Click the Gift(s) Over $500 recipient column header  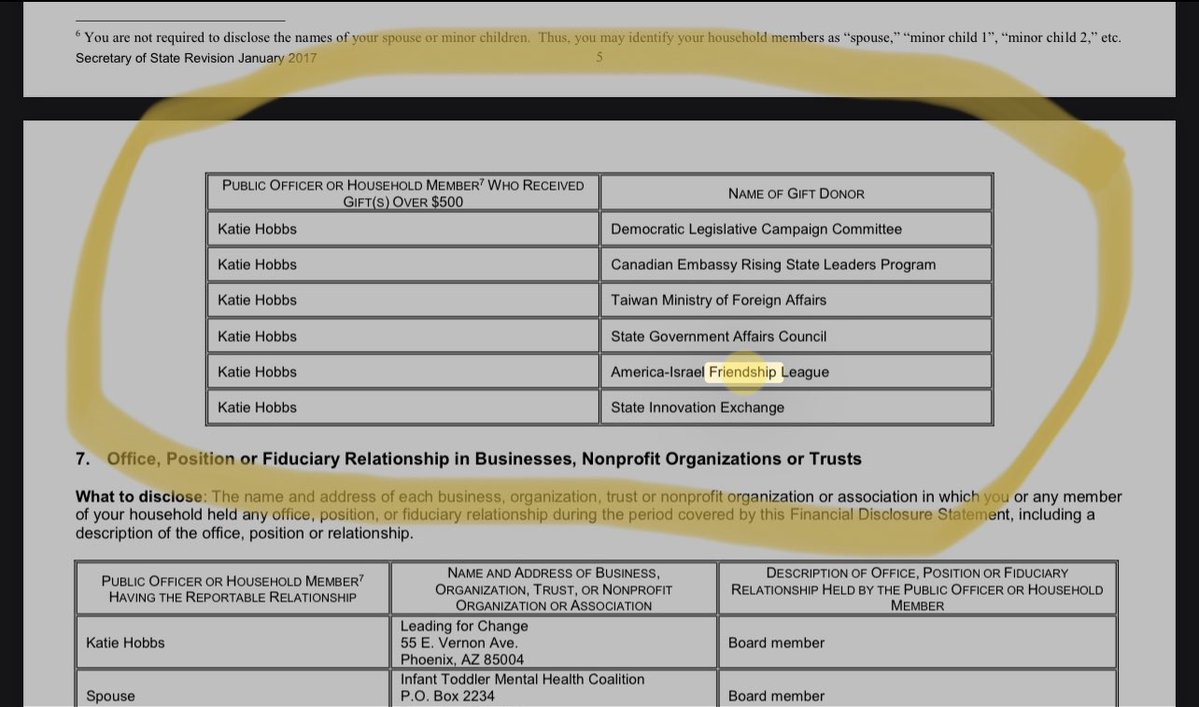pyautogui.click(x=402, y=193)
